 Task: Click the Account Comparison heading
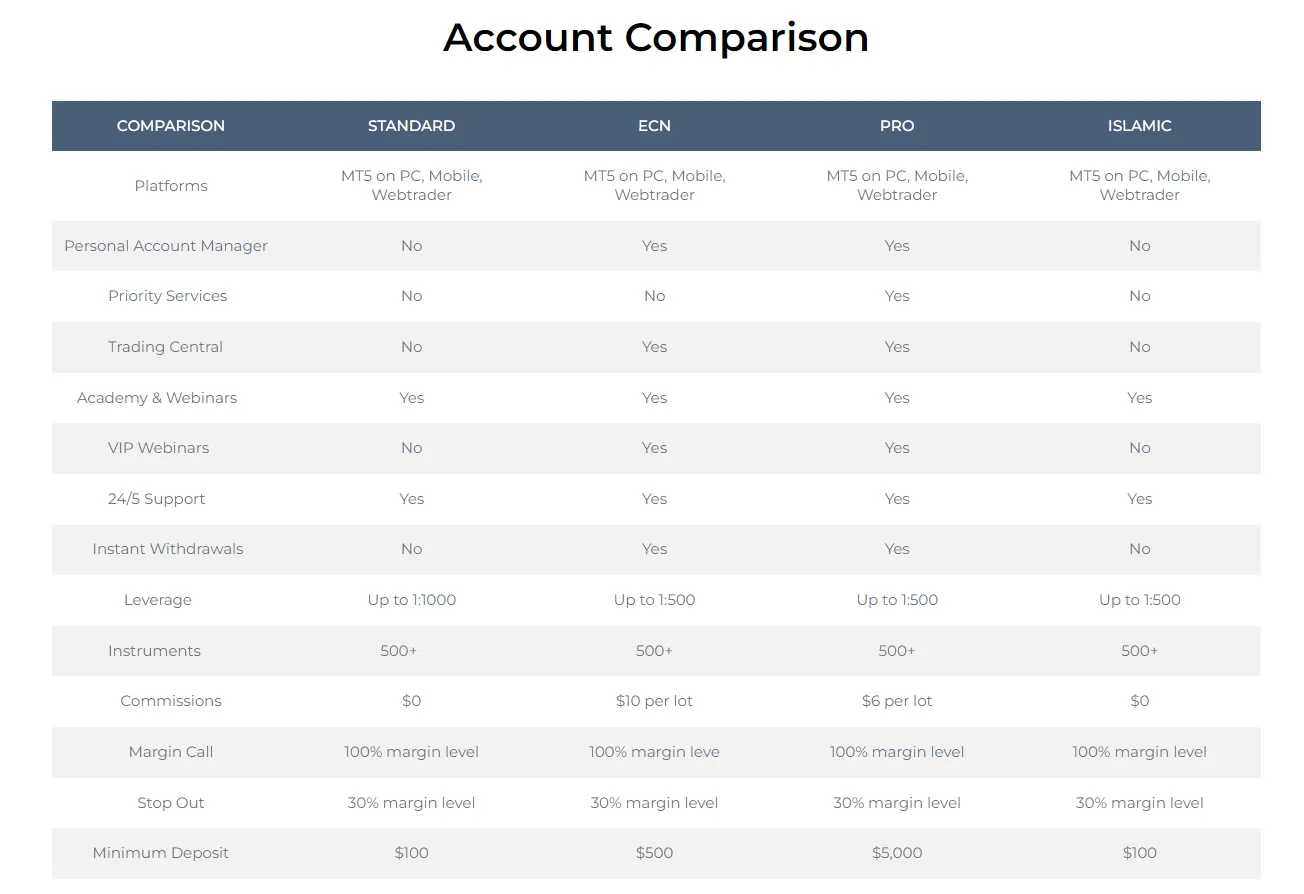click(x=655, y=38)
